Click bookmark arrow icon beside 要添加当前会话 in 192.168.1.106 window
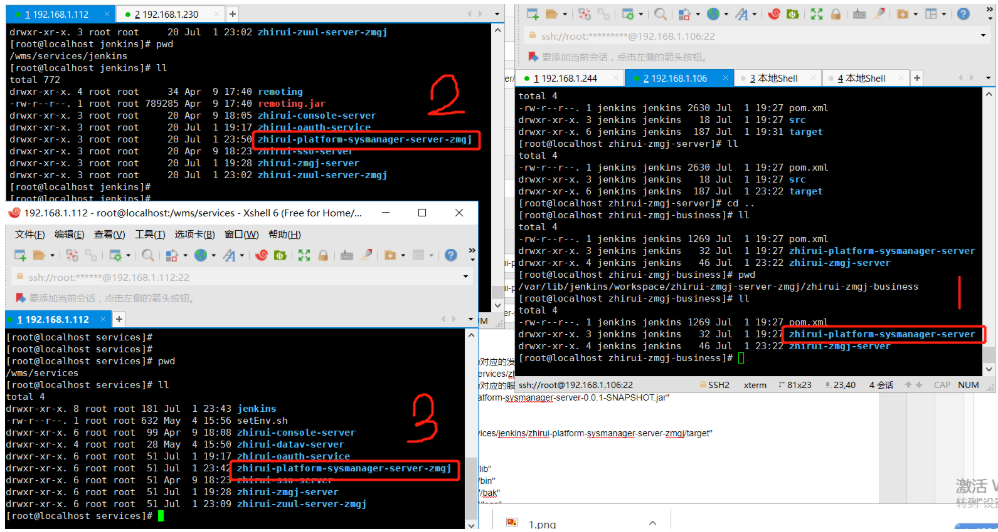Image resolution: width=998 pixels, height=532 pixels. (533, 57)
